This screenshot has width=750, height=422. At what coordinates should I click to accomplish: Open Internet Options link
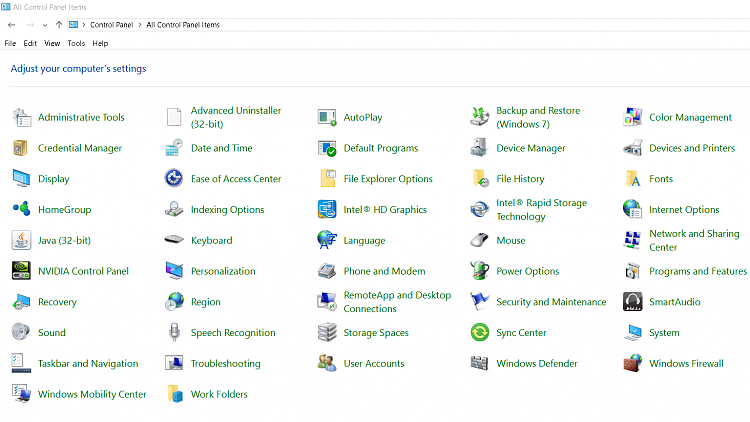tap(684, 209)
